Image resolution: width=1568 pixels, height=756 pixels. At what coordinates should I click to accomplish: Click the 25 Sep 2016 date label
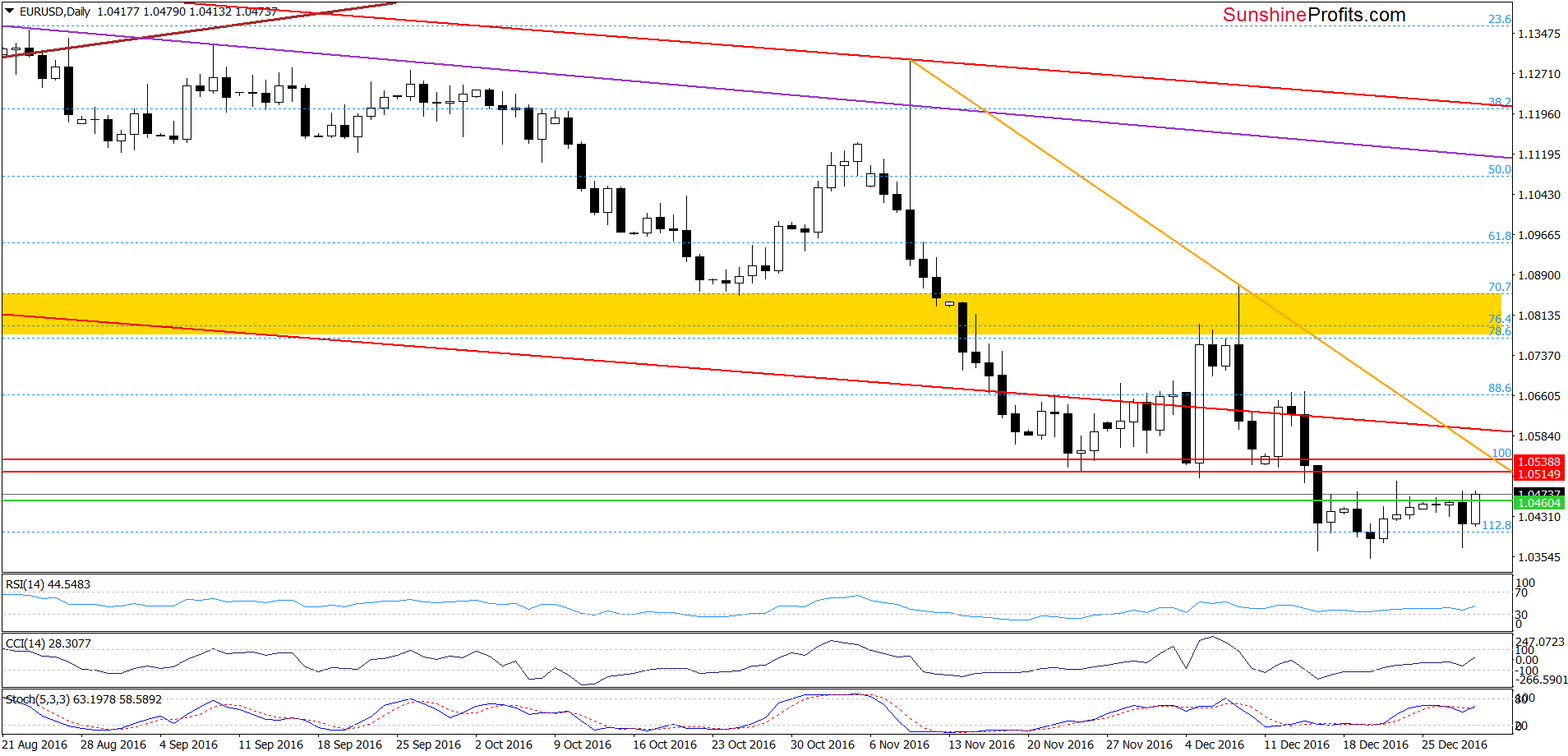tap(429, 744)
